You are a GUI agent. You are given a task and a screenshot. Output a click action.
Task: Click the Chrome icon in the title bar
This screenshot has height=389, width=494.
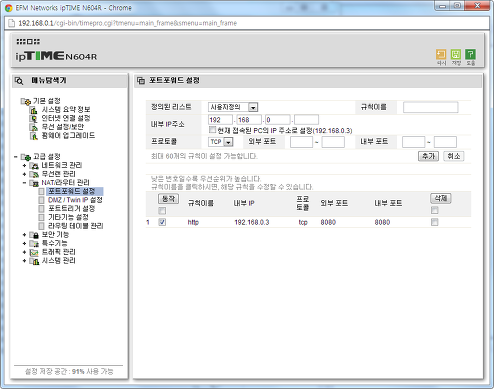[x=9, y=8]
